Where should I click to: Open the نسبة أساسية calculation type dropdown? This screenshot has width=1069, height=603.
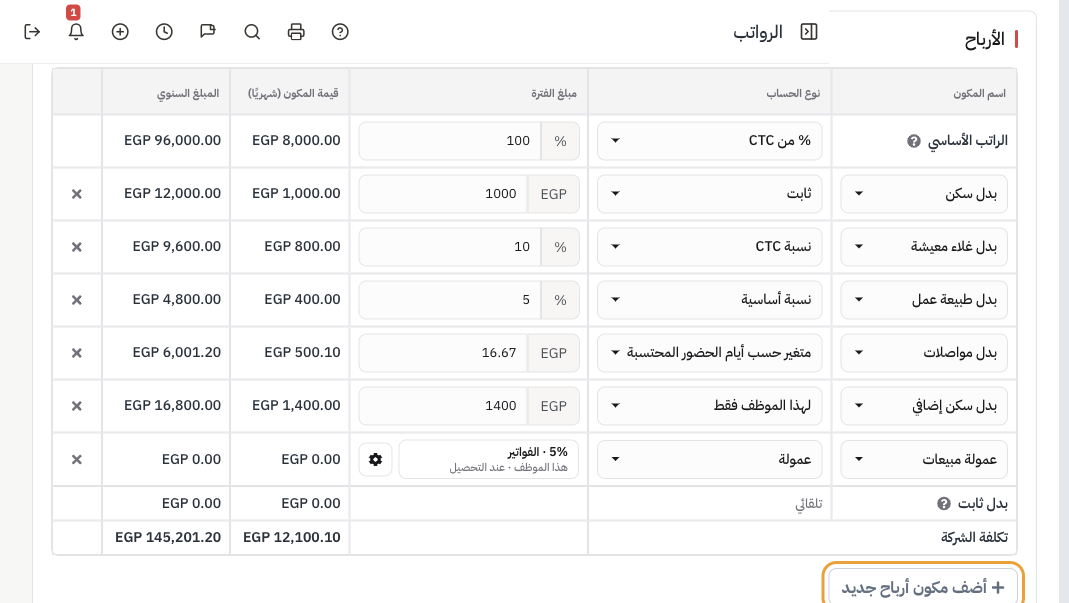tap(710, 299)
